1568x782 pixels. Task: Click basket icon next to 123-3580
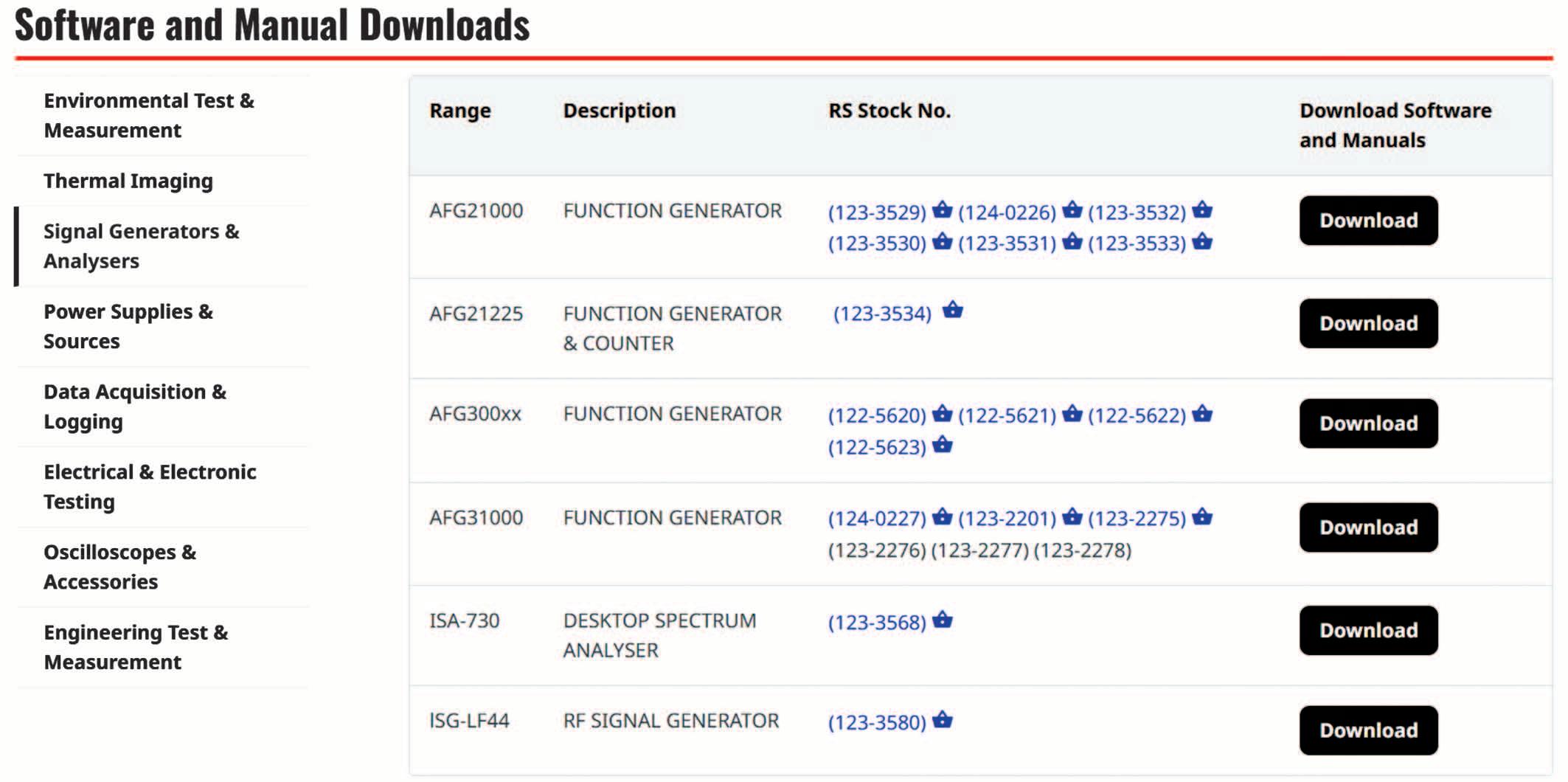point(942,719)
